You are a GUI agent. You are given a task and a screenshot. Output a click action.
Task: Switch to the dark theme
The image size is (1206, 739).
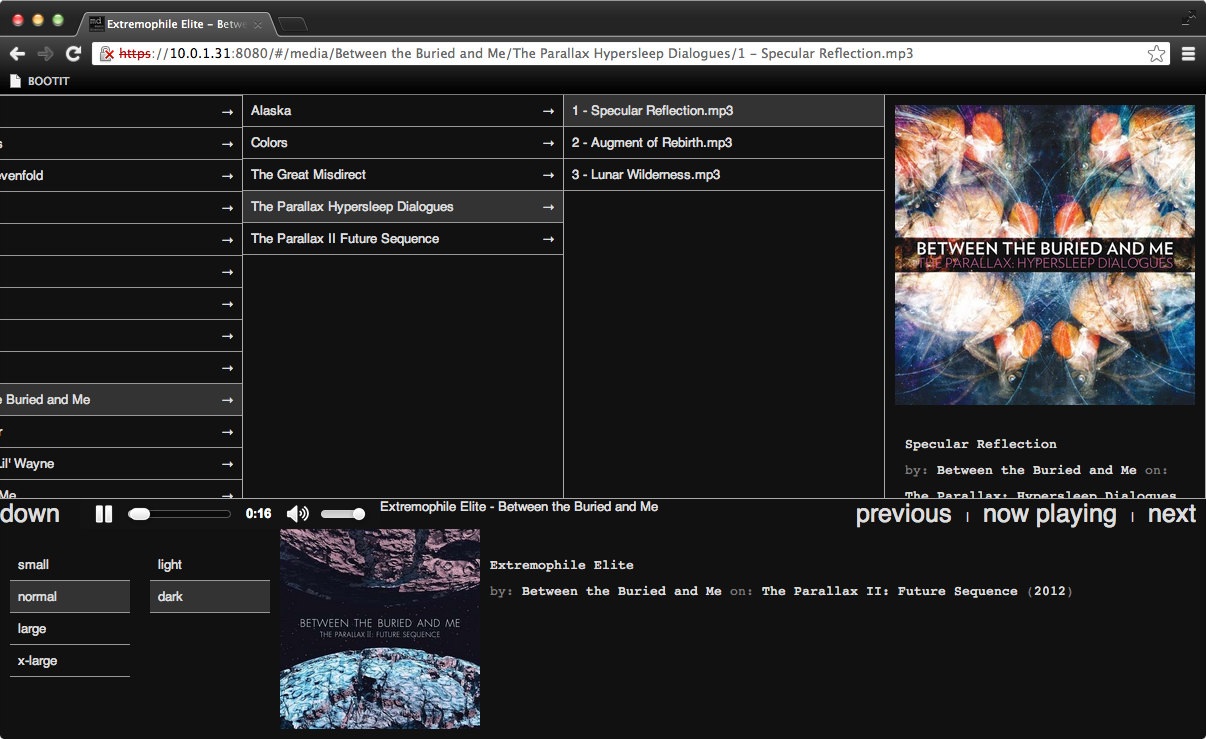210,597
